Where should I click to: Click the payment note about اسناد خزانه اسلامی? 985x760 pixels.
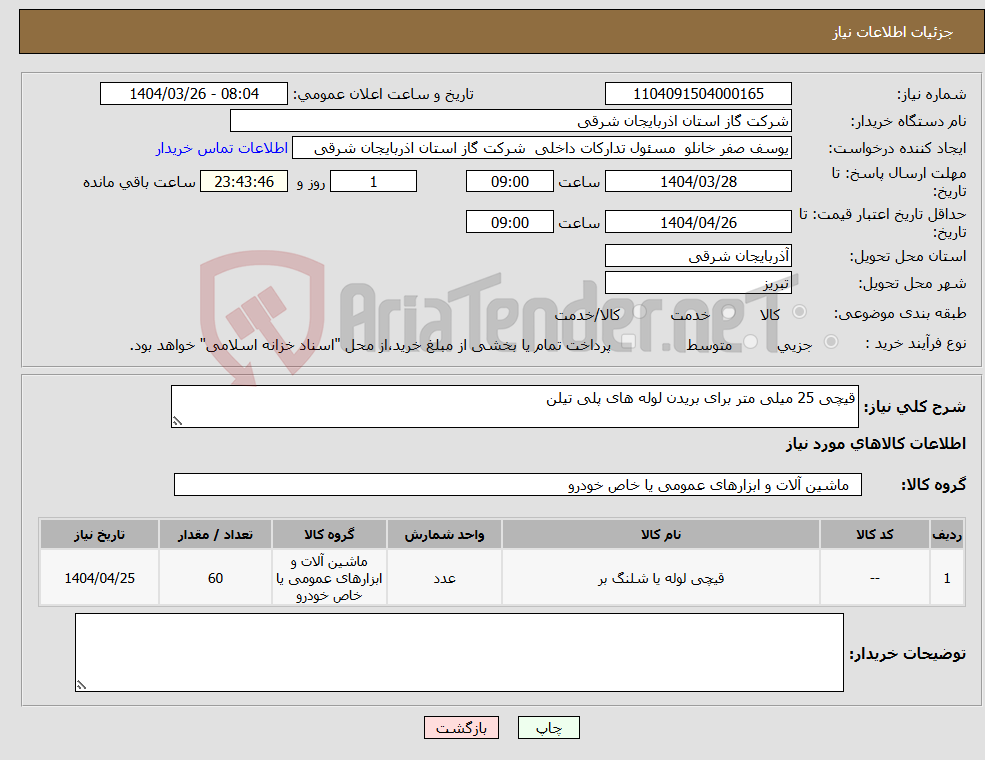coord(370,345)
